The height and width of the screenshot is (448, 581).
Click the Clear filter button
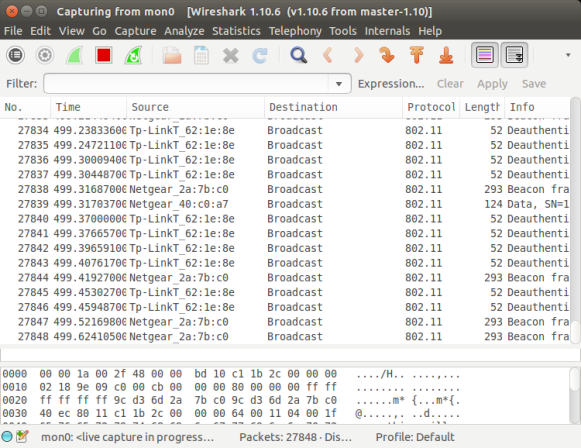[x=450, y=84]
